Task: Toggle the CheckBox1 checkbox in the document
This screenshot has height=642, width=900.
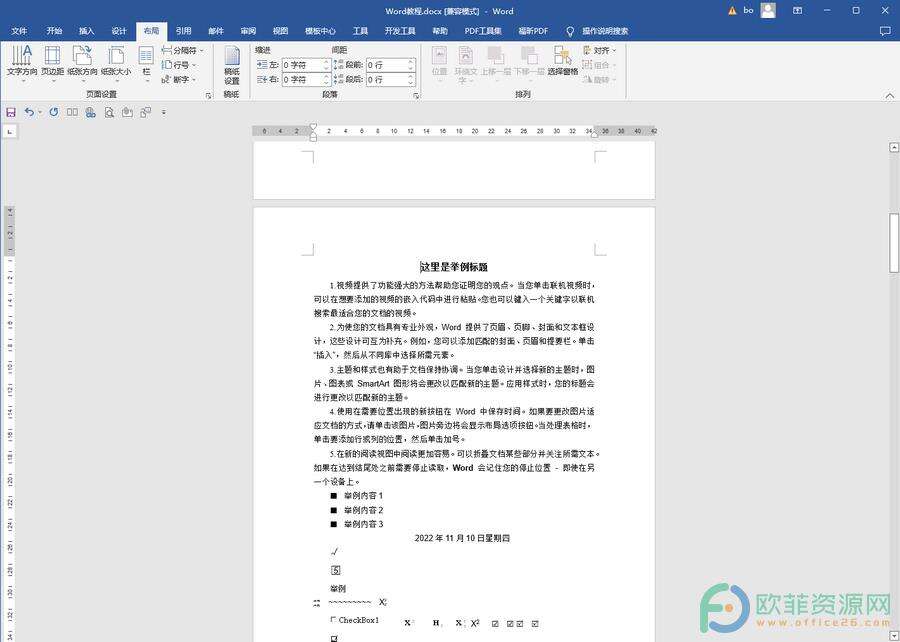Action: pos(333,620)
